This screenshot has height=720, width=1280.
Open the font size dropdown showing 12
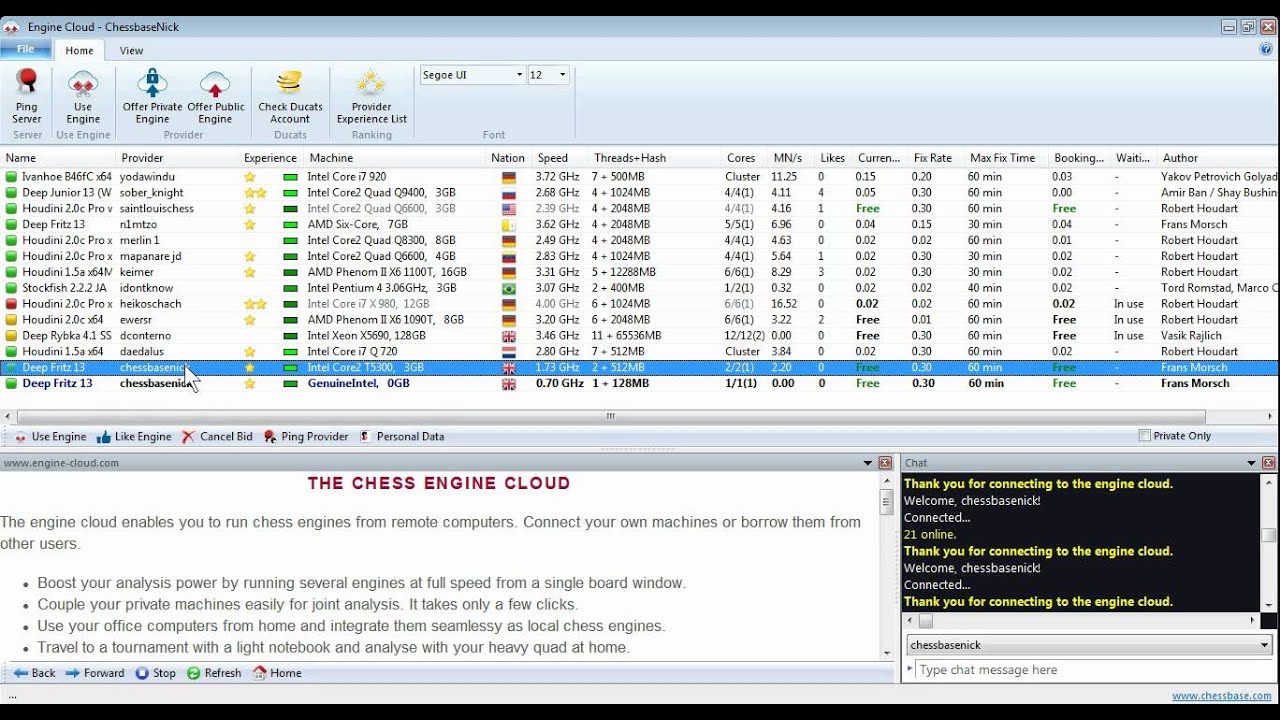[562, 75]
